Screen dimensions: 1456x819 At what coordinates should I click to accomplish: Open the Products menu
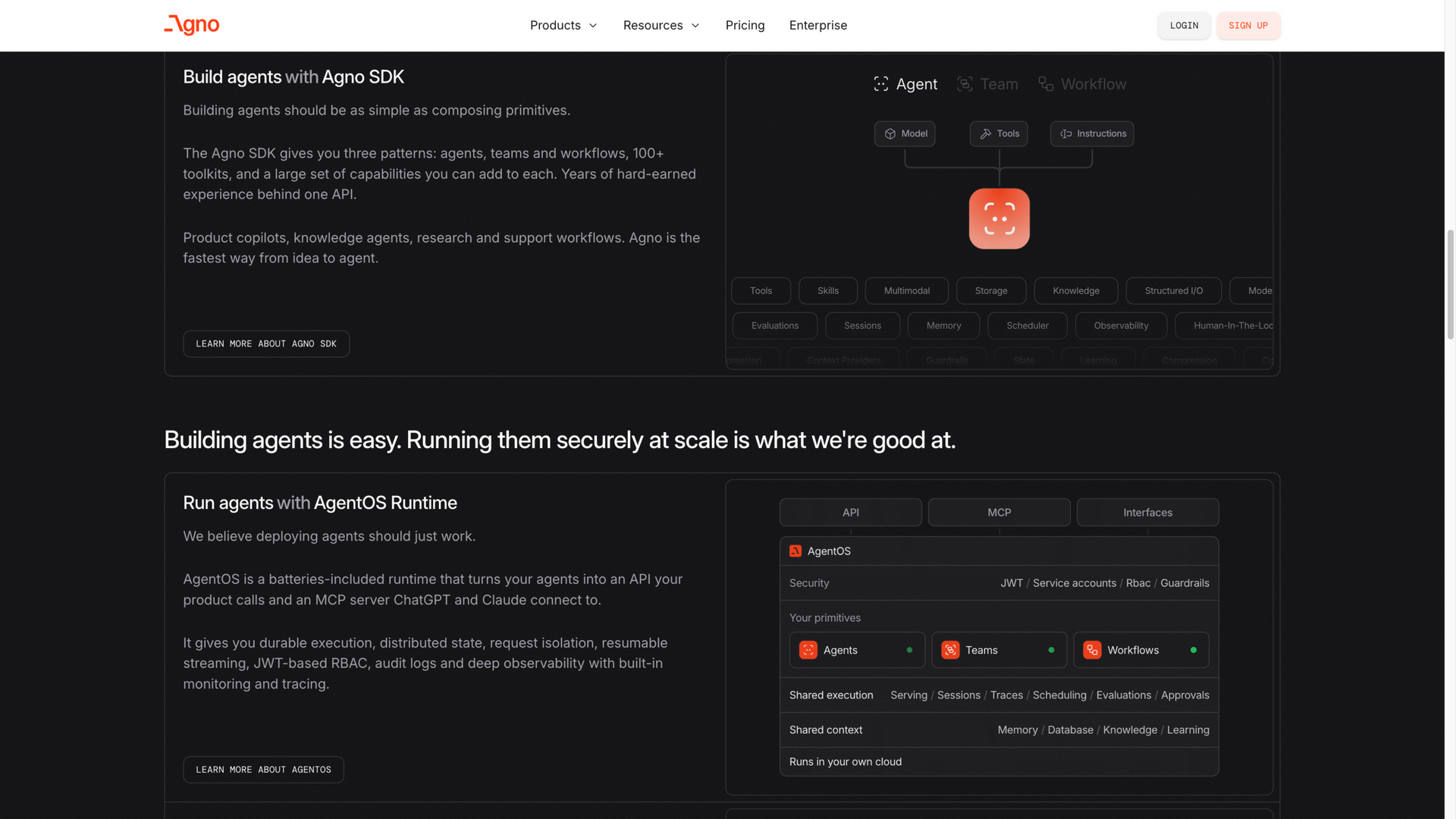(563, 25)
